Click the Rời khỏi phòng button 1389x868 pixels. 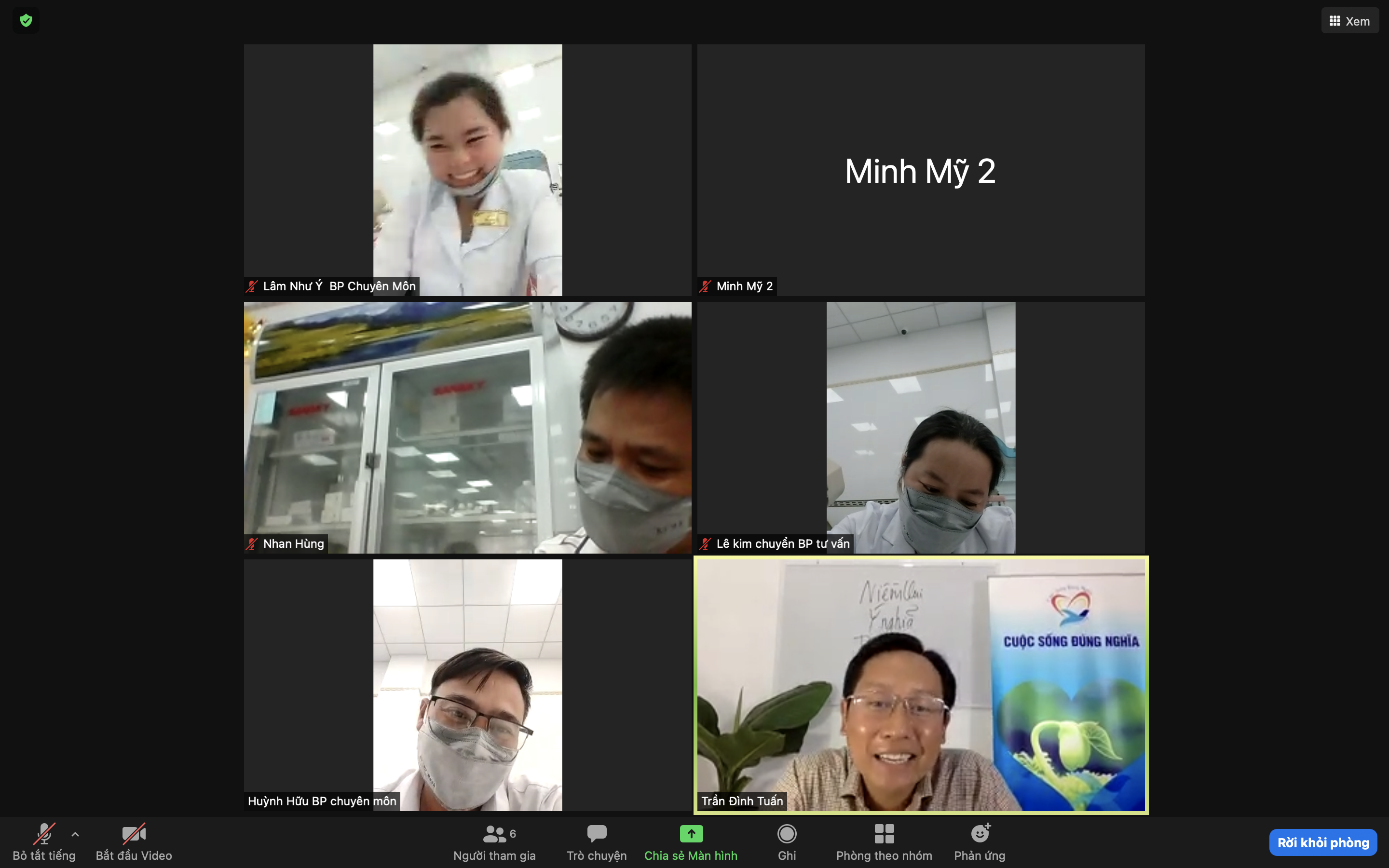pos(1323,842)
